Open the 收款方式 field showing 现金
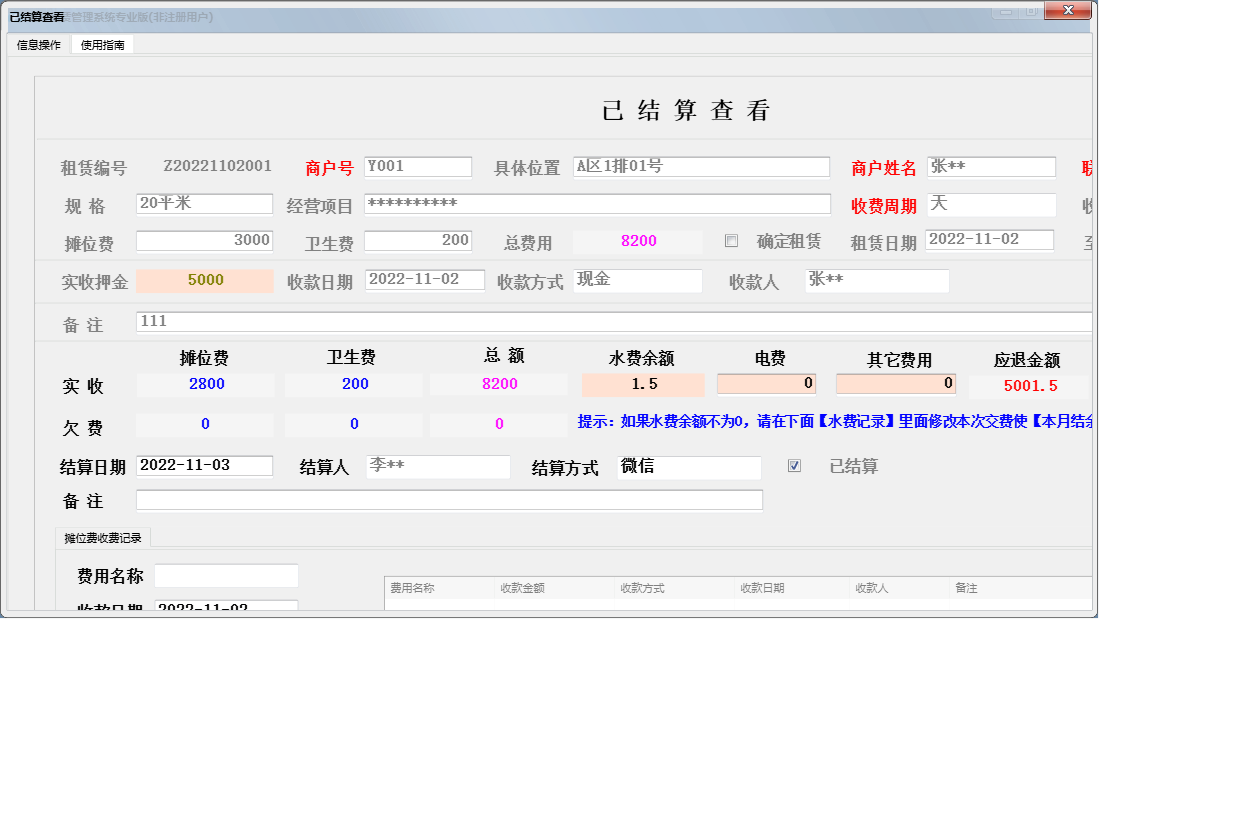Viewport: 1237px width, 822px height. 638,281
